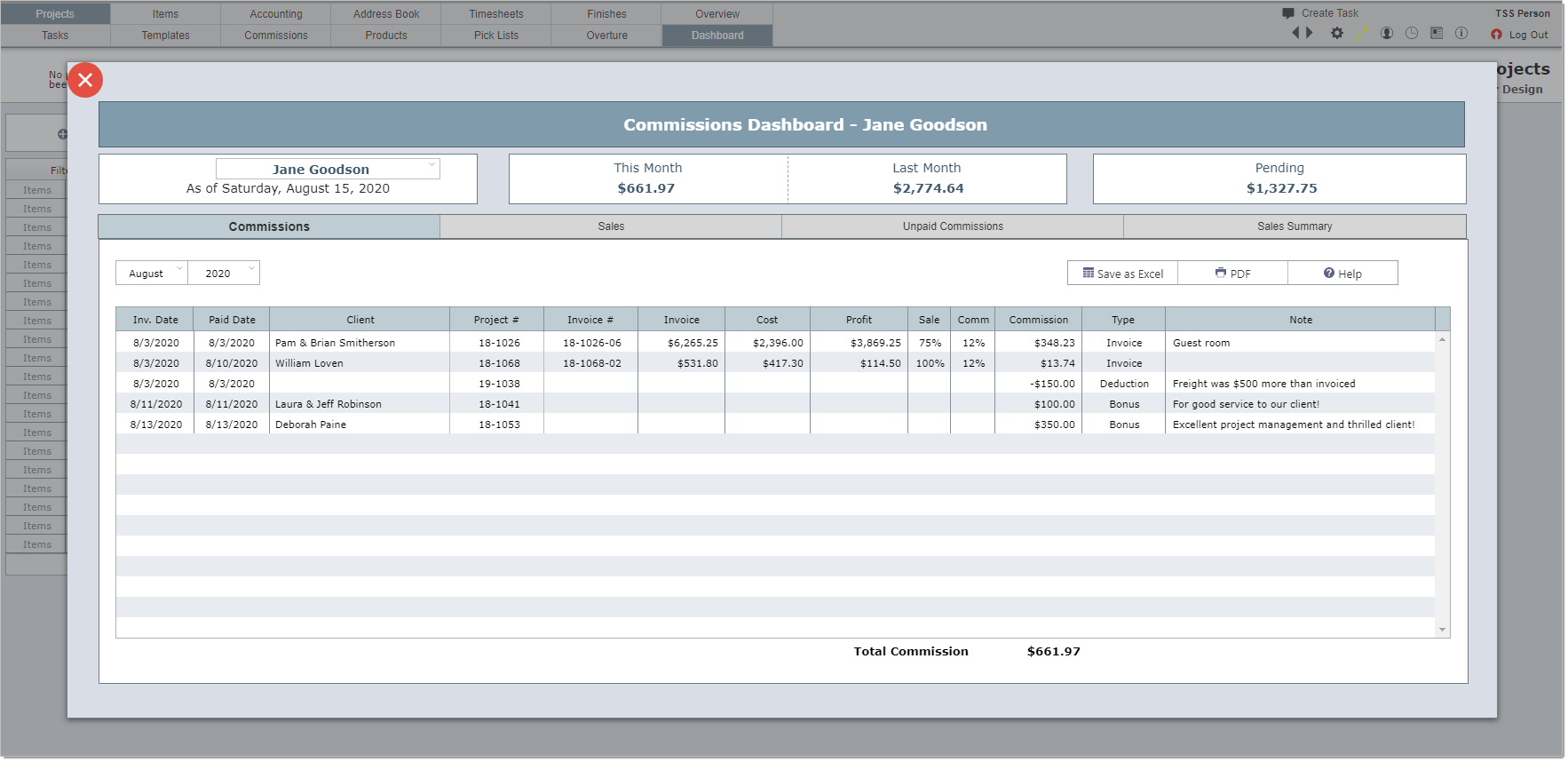Open the Address Book menu
1568x762 pixels.
coord(386,14)
